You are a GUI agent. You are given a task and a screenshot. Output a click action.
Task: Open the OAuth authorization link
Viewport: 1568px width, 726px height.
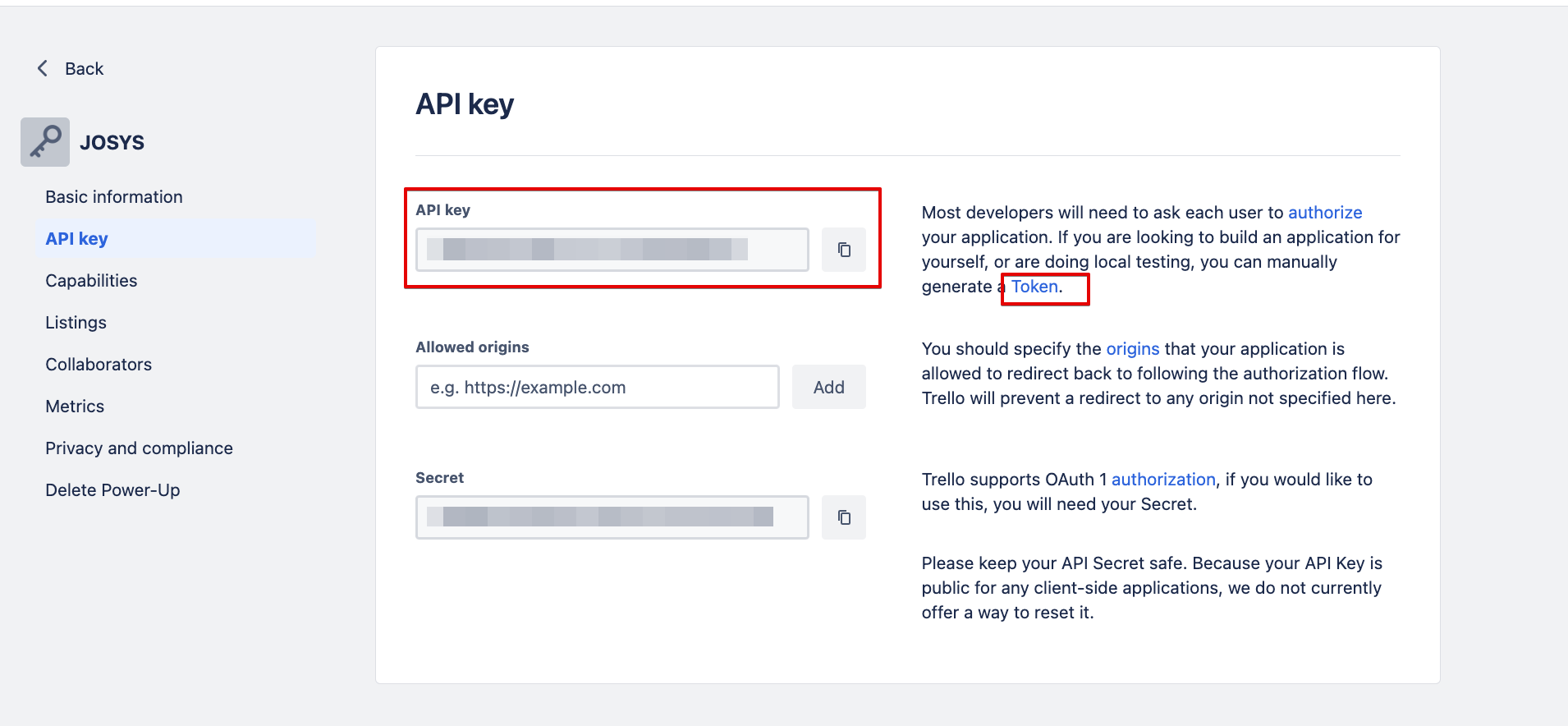point(1162,480)
